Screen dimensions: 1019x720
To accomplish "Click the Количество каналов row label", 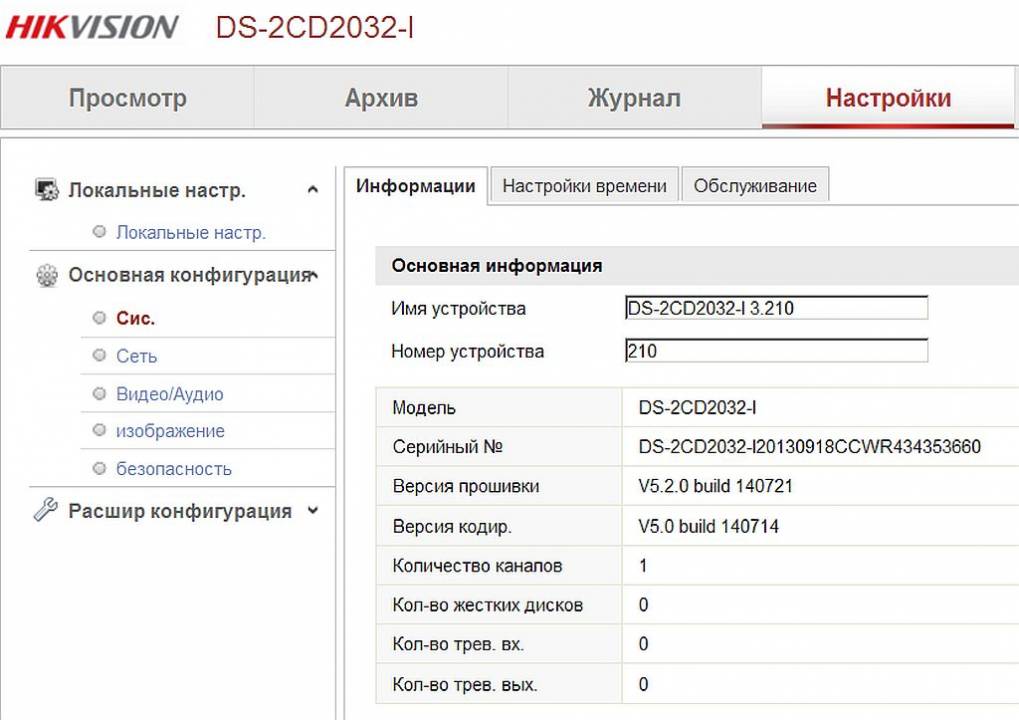I will coord(477,566).
